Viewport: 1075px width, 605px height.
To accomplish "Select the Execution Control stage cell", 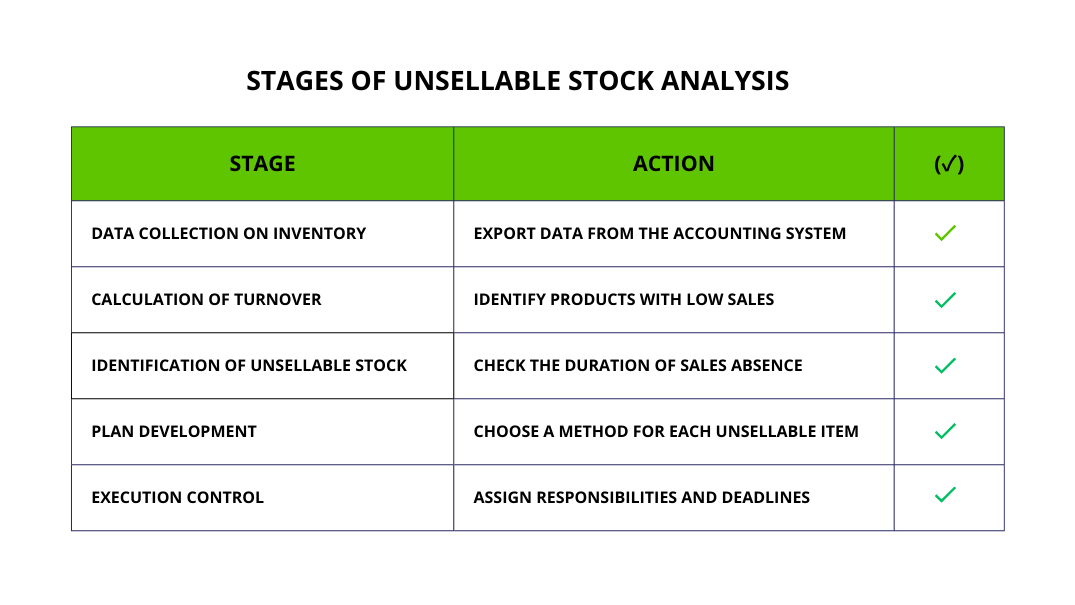I will tap(177, 498).
